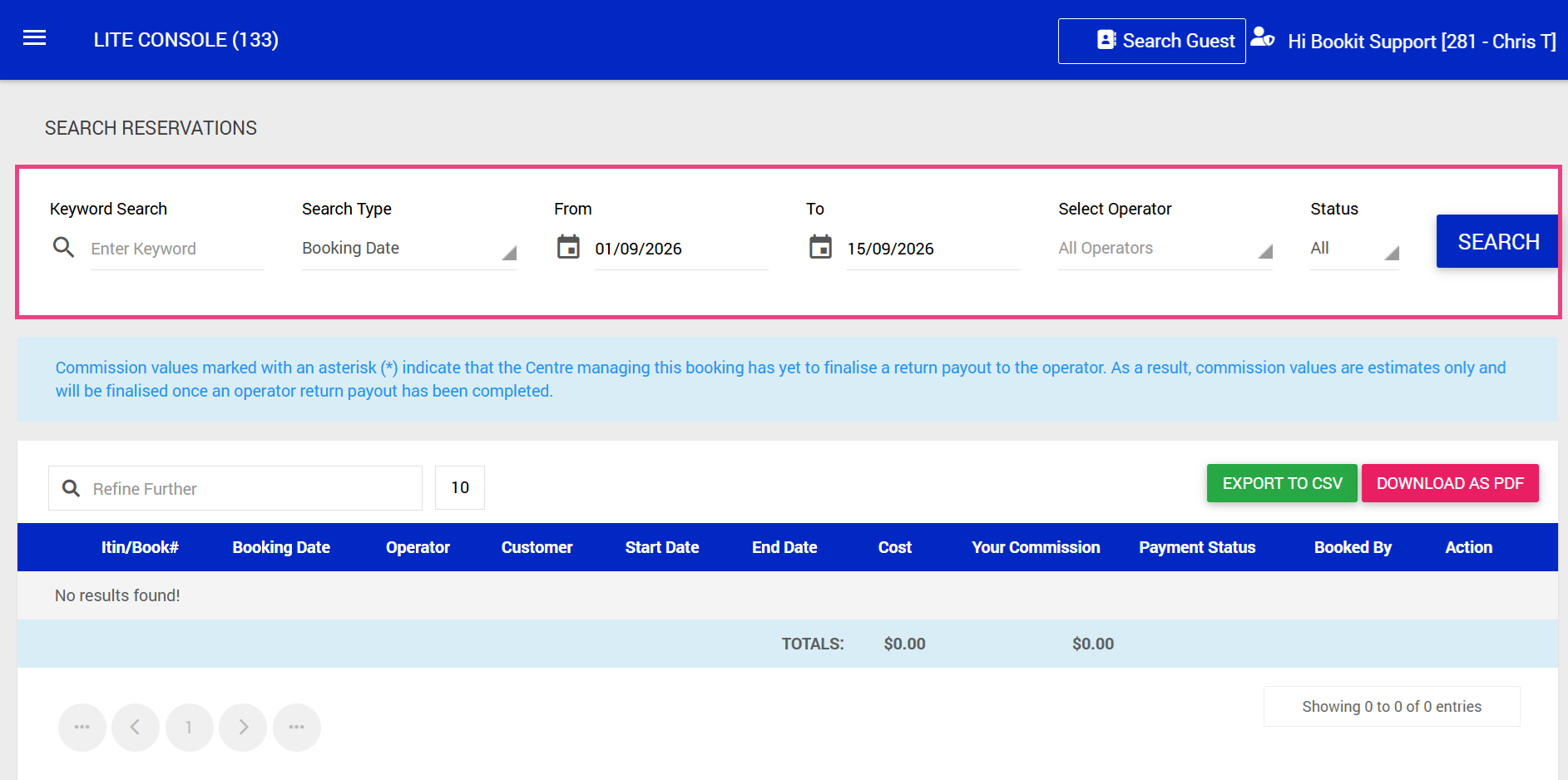Click the Refine Further search icon
The image size is (1568, 780).
click(72, 488)
